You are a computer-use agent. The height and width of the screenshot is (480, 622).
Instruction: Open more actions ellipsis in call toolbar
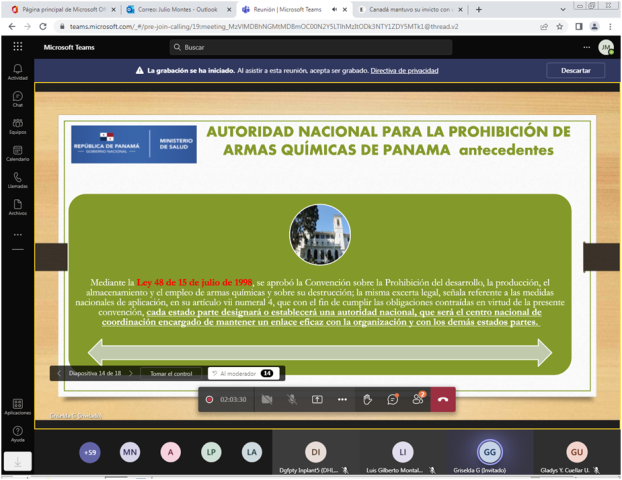click(342, 399)
